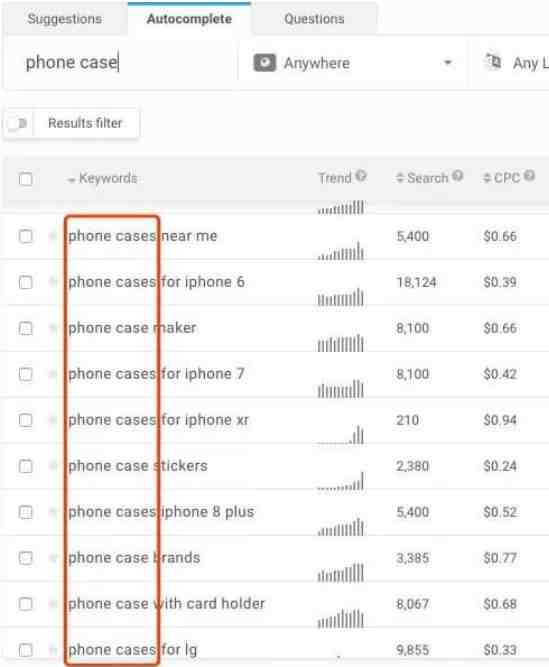Open keyword phone case brands

click(x=134, y=558)
